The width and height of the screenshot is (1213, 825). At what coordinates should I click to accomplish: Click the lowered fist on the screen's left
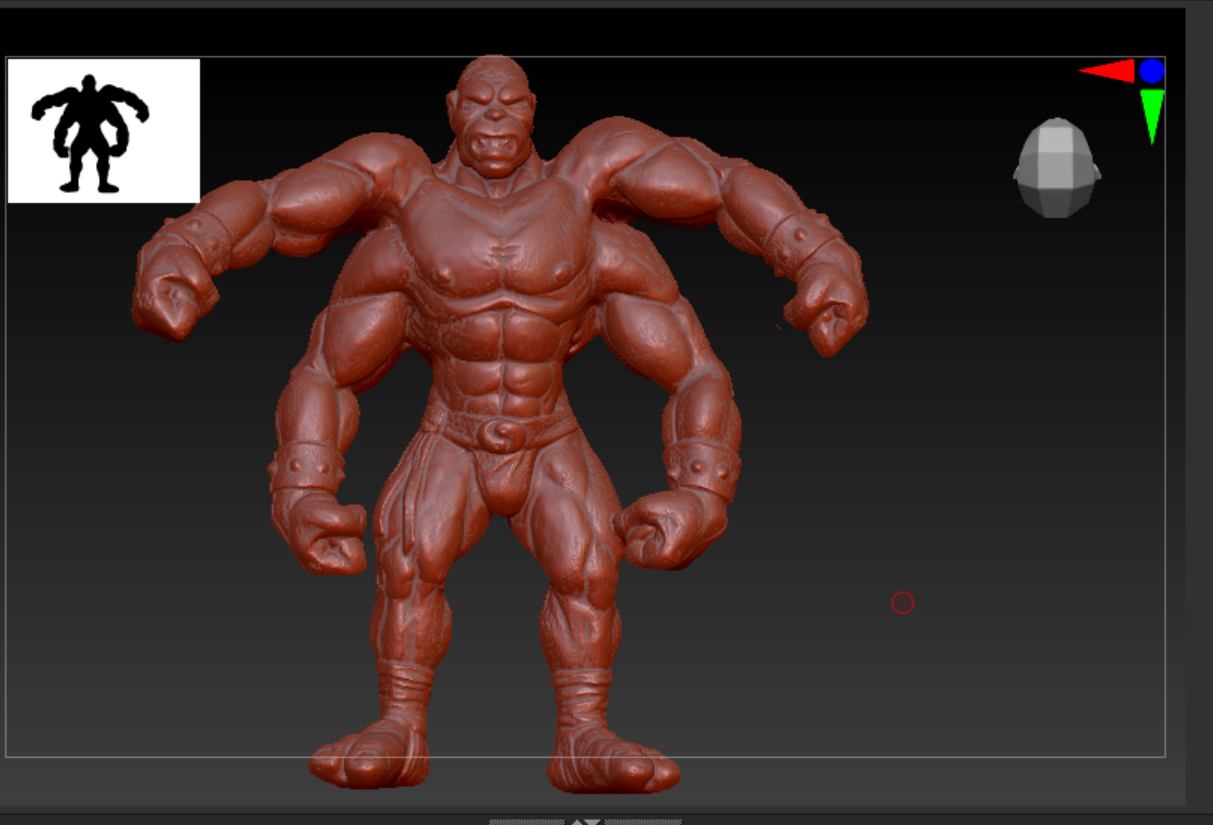point(324,535)
